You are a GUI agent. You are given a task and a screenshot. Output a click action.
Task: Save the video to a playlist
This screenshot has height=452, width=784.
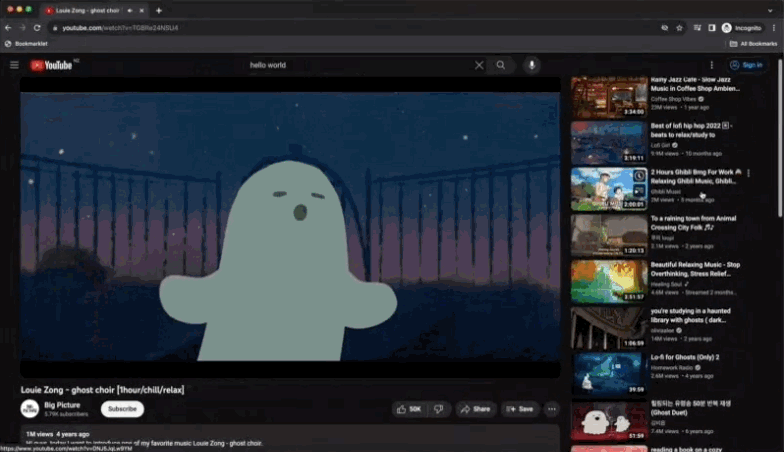pyautogui.click(x=520, y=409)
